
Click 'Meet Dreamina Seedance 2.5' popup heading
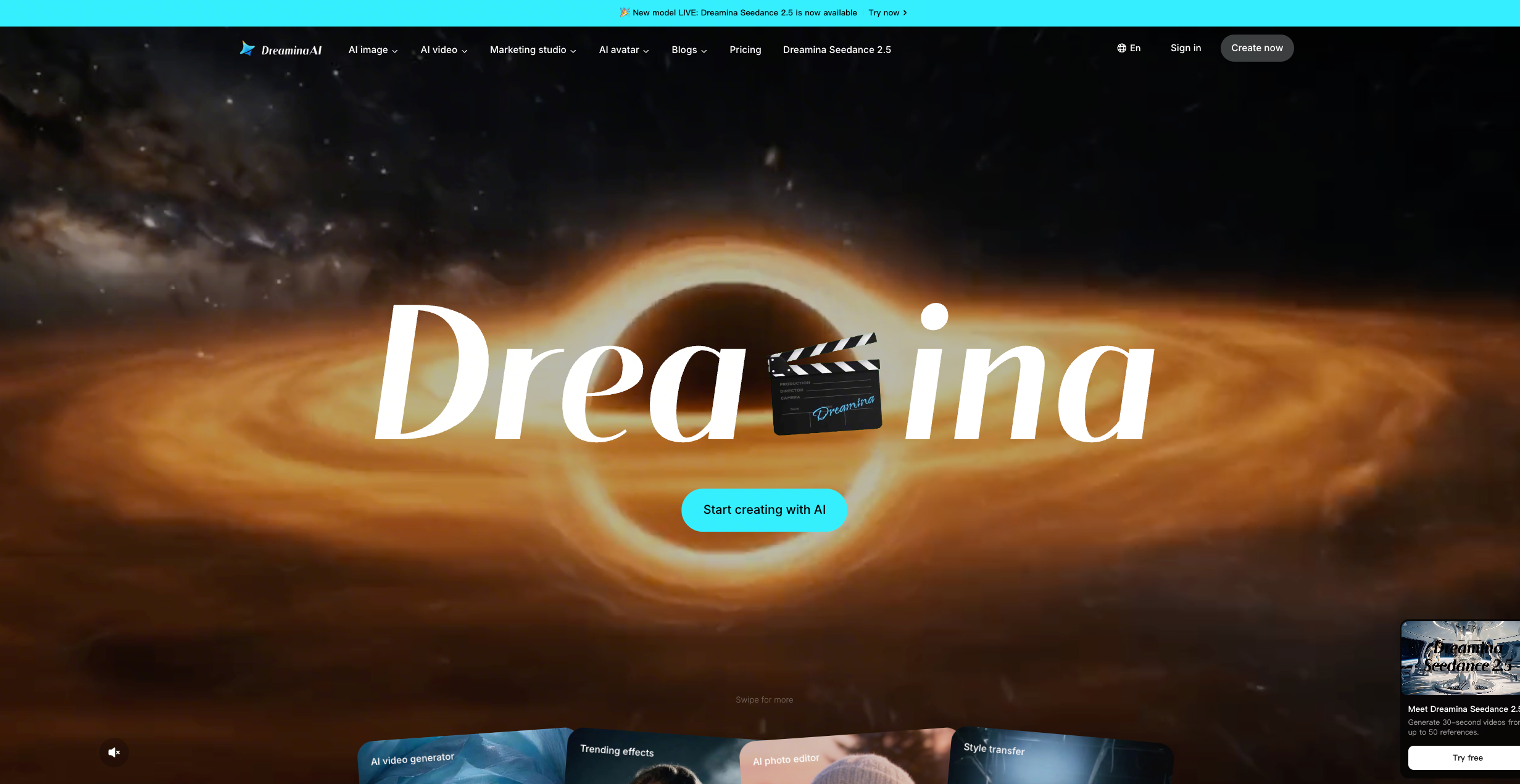pos(1463,709)
